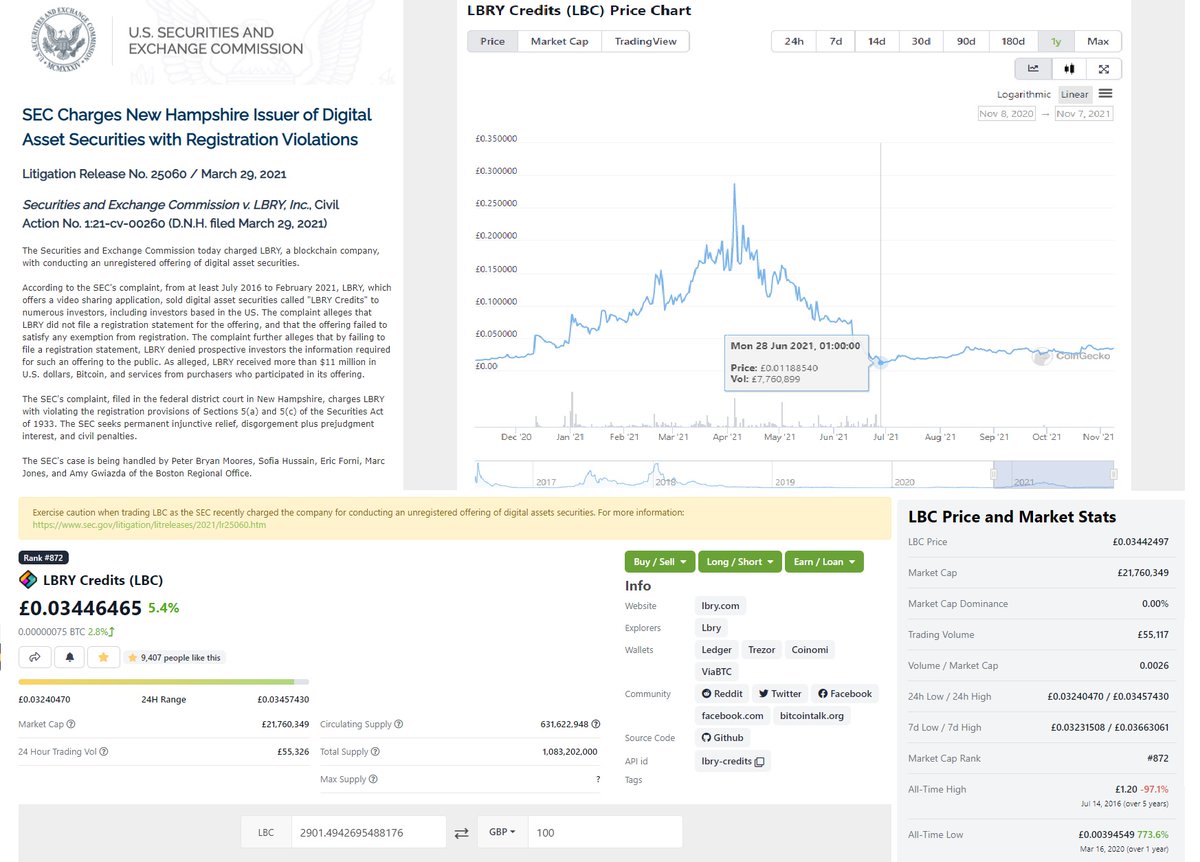Open the Facebook community link
This screenshot has height=862, width=1200.
[x=844, y=693]
